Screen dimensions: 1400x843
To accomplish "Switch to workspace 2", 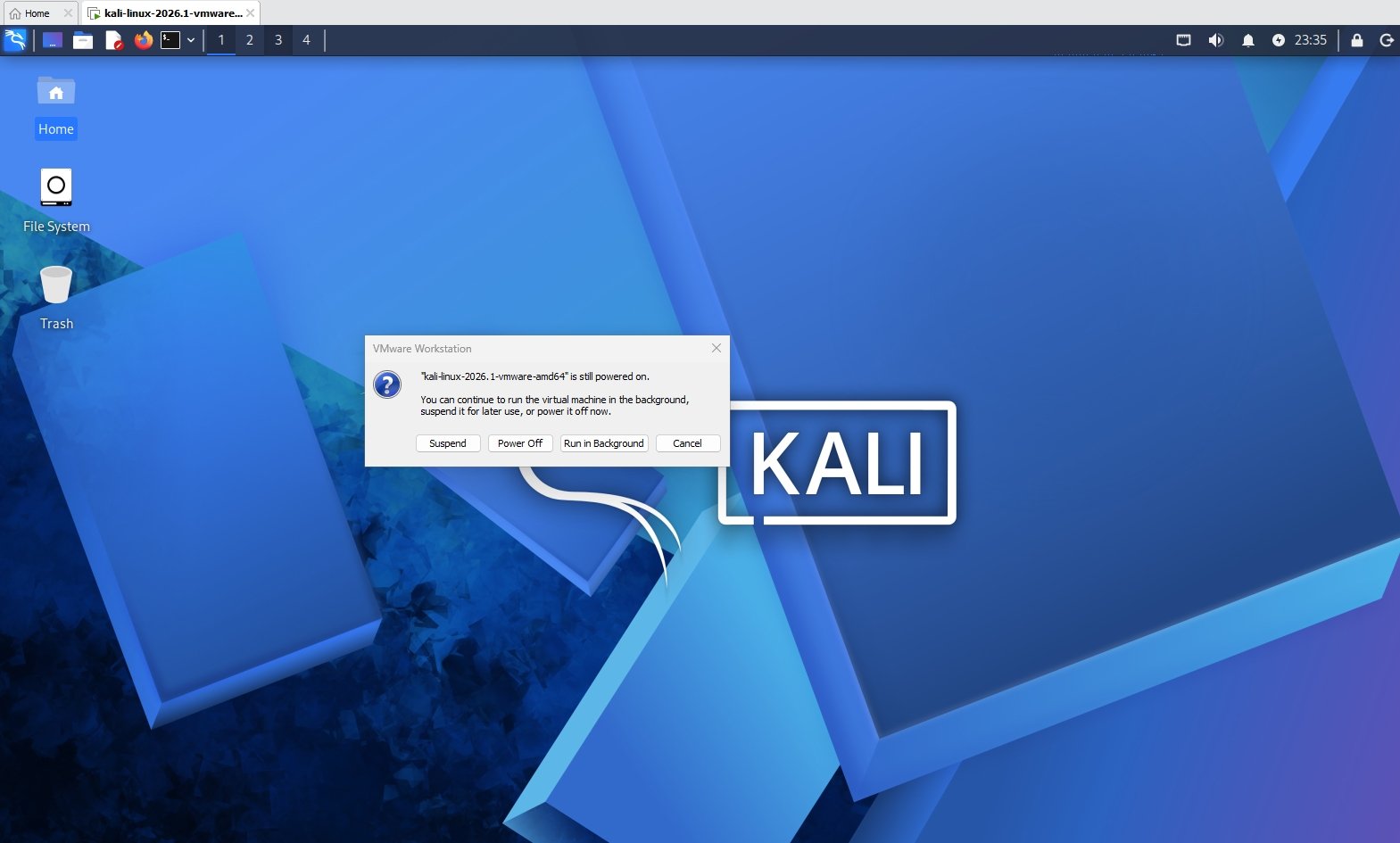I will [250, 40].
